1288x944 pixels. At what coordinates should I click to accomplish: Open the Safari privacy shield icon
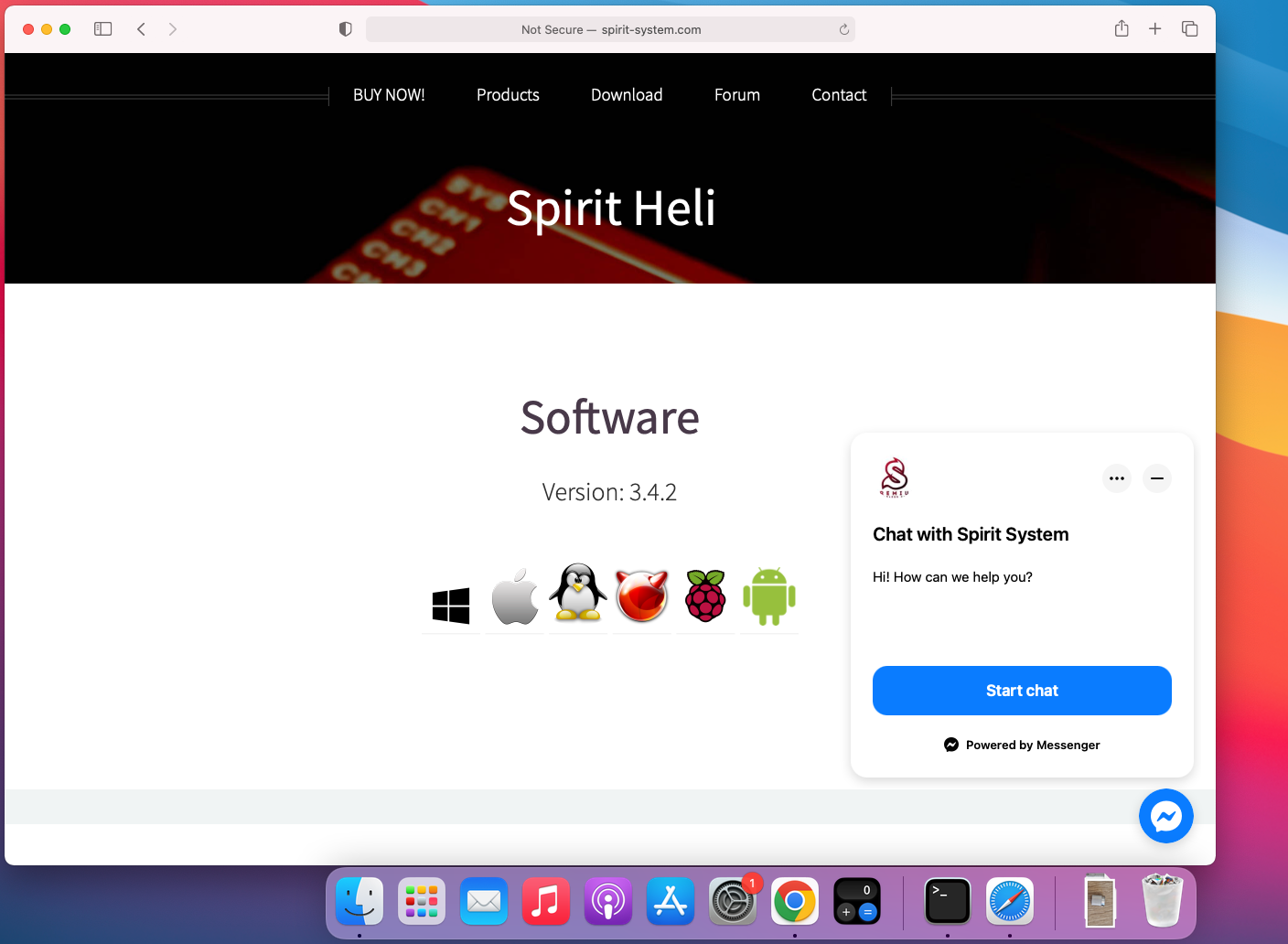pos(345,29)
